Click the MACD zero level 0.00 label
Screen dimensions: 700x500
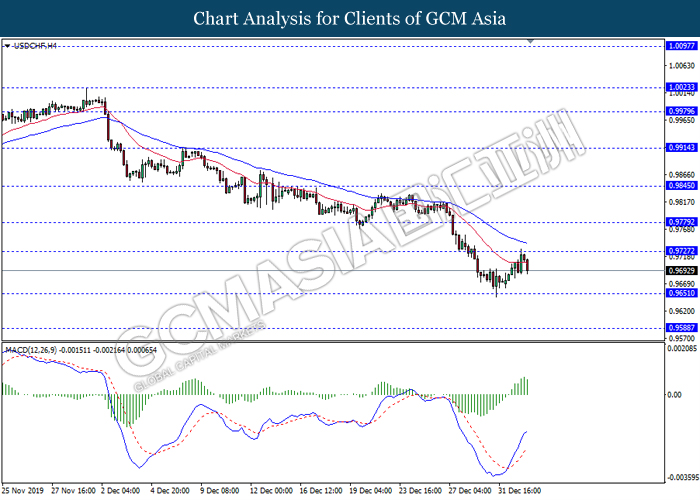[674, 395]
